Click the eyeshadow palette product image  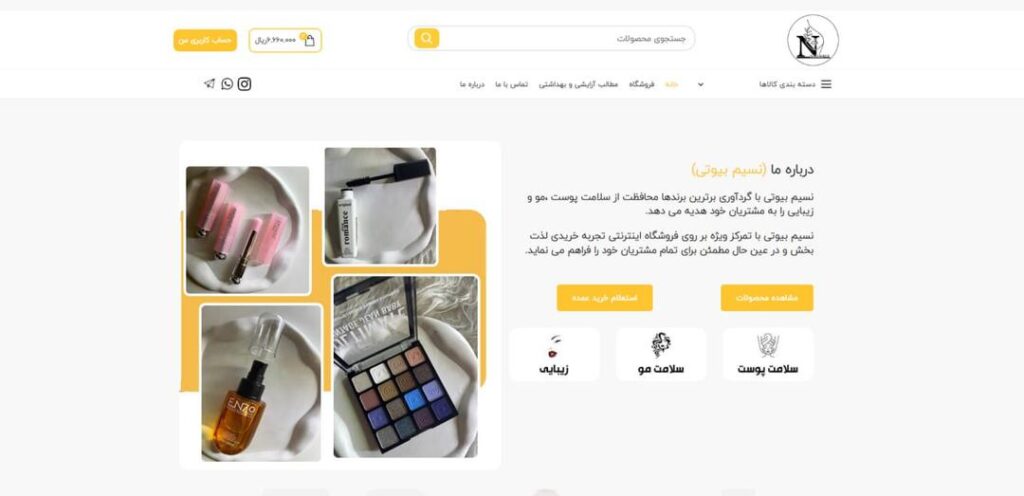pos(406,366)
